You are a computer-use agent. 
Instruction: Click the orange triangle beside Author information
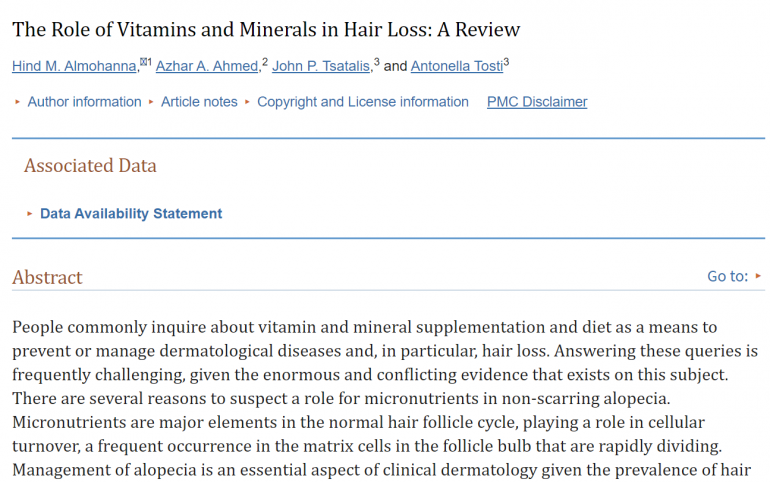coord(17,102)
